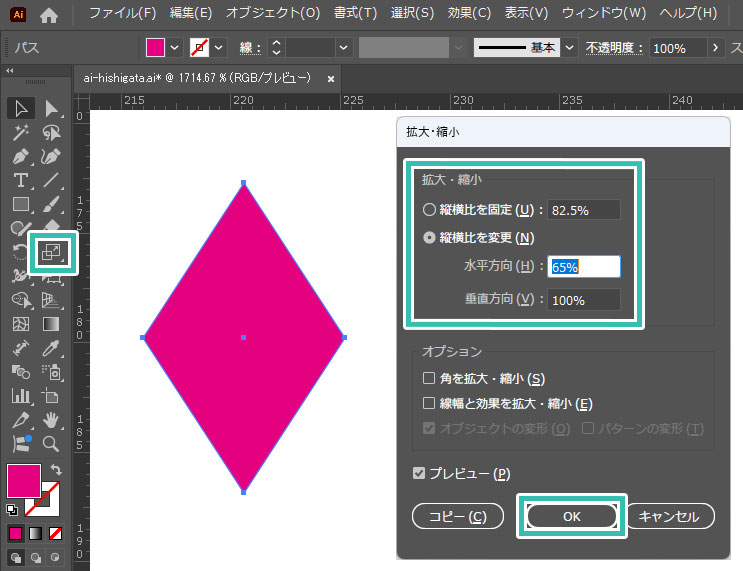Expand the 不透明度 opacity arrow
Image resolution: width=743 pixels, height=571 pixels.
click(715, 48)
